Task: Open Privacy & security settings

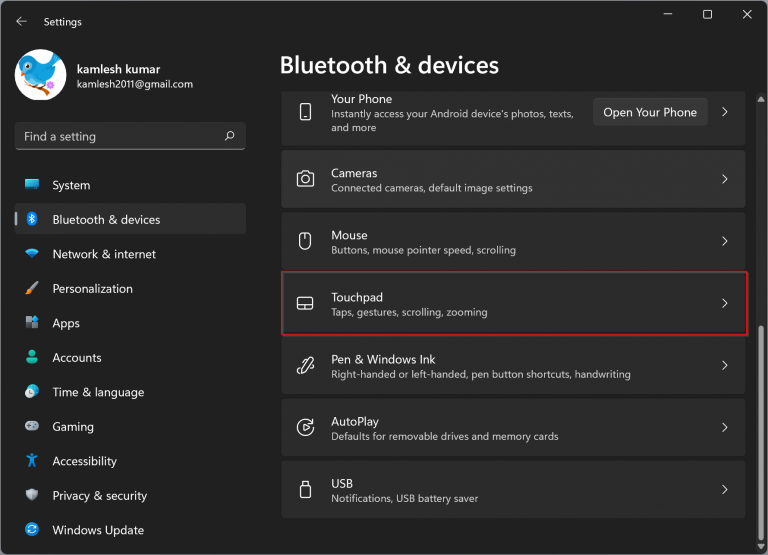Action: (130, 495)
